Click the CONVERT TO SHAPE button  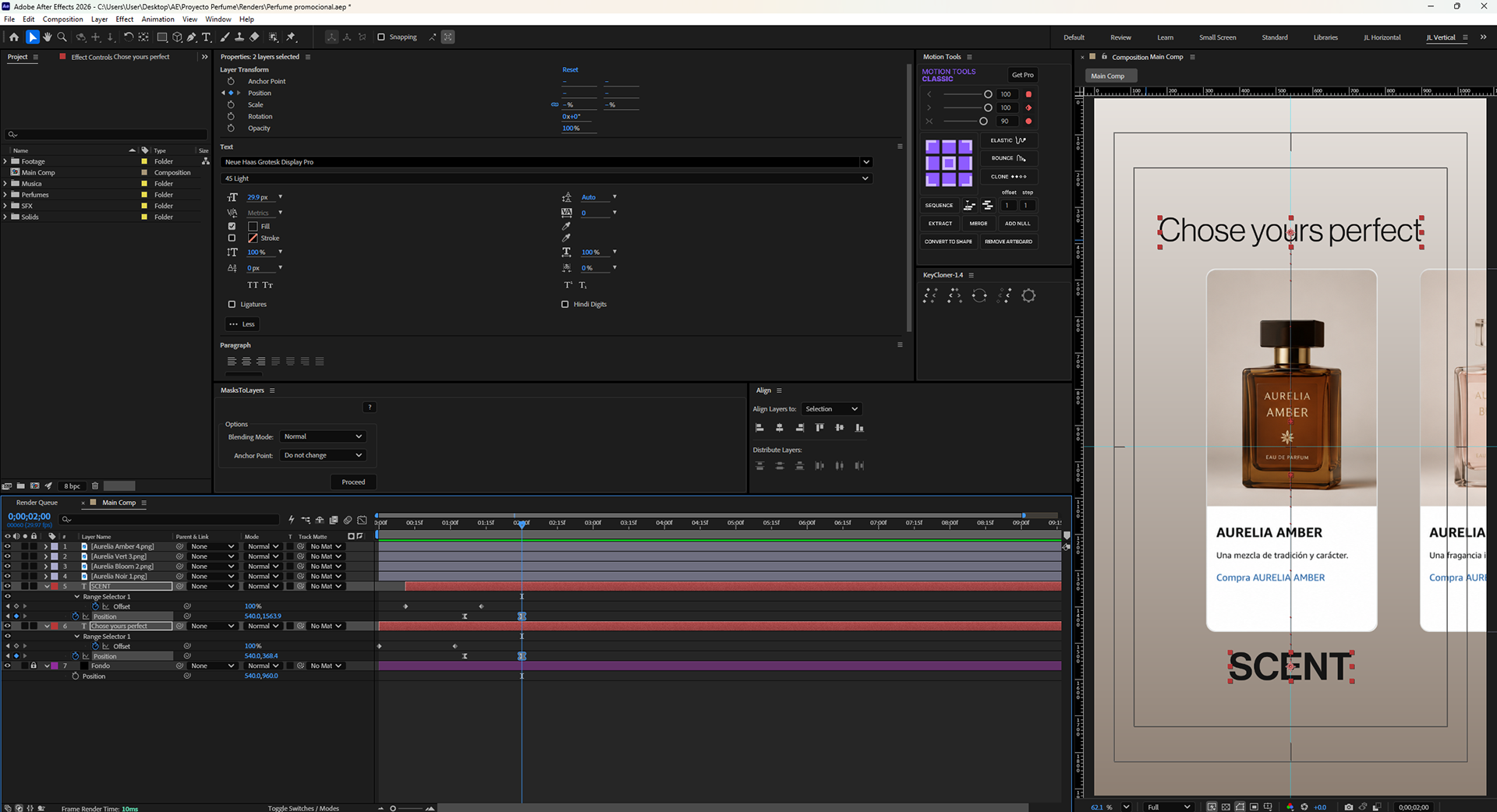(948, 242)
